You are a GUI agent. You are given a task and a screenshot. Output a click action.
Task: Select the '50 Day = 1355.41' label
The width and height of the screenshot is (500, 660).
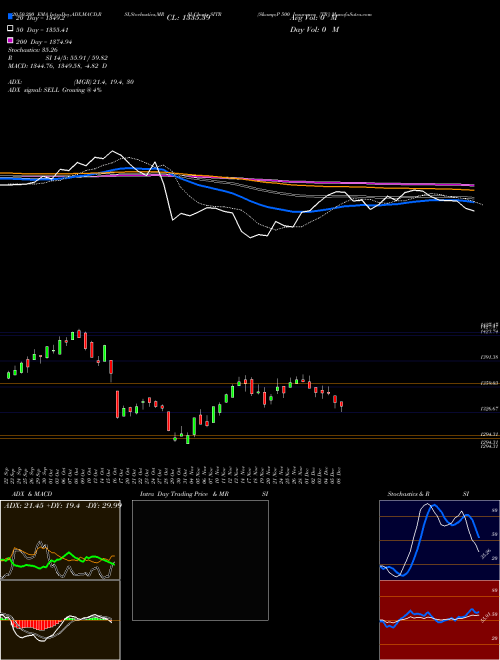click(42, 30)
